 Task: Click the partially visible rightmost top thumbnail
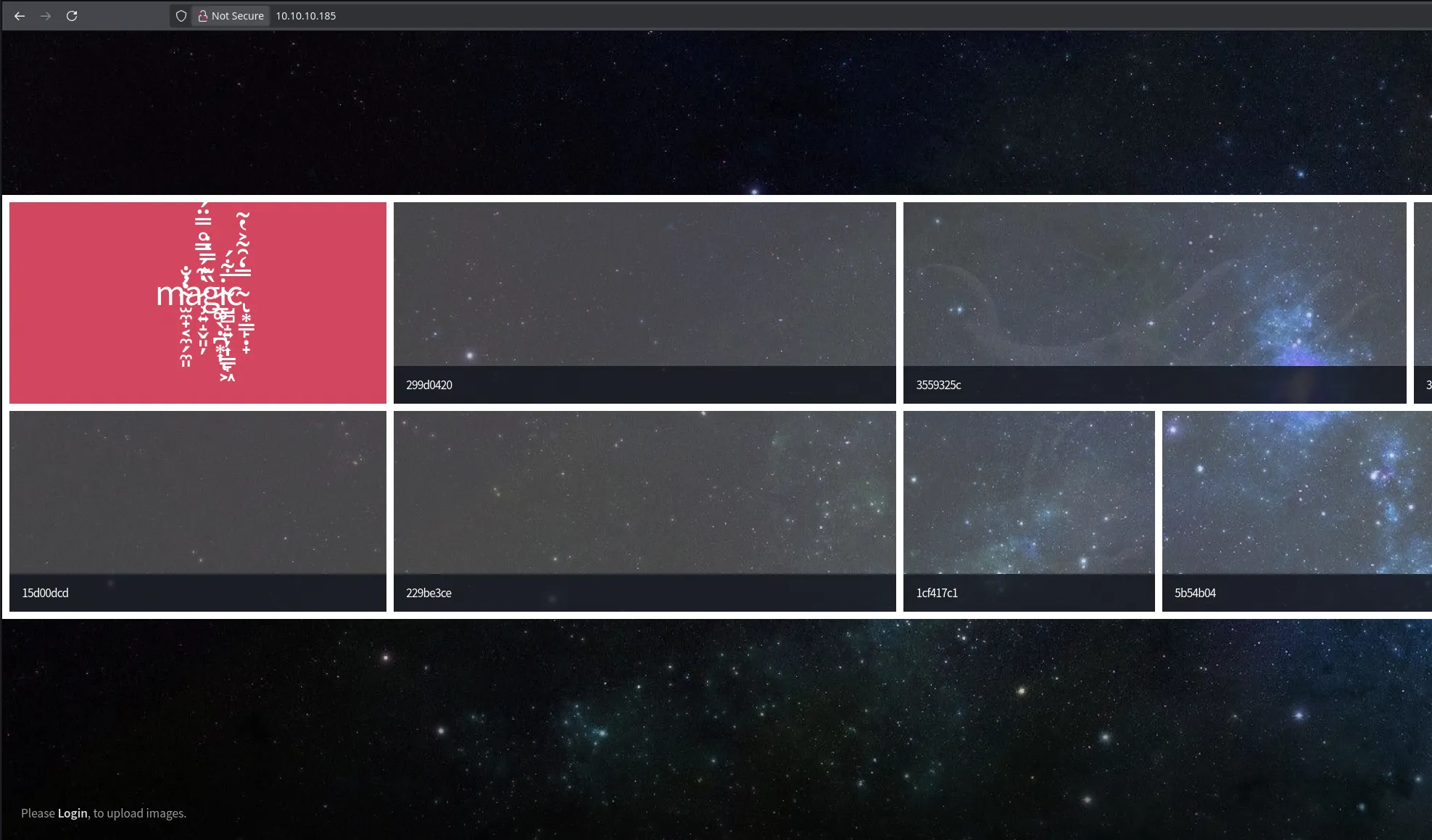pos(1423,290)
